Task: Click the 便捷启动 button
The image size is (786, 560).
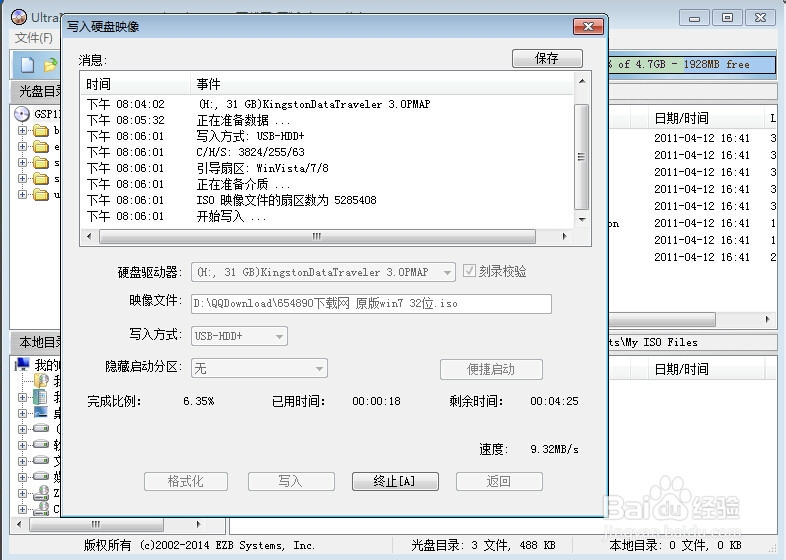Action: tap(491, 369)
